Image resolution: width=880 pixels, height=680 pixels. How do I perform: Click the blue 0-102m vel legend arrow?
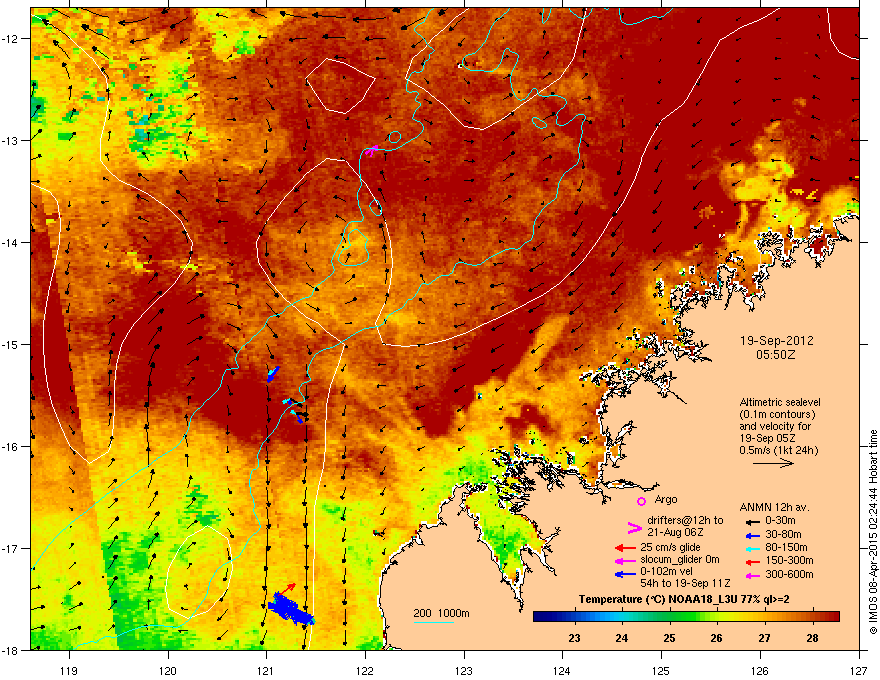coord(625,574)
